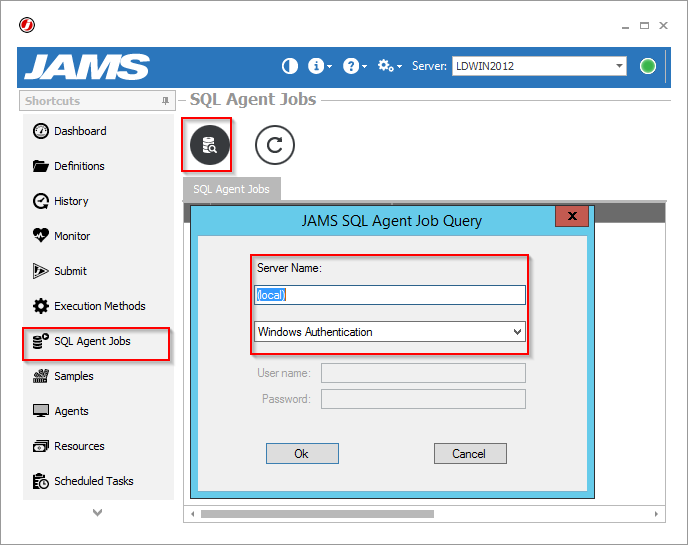This screenshot has width=688, height=545.
Task: Click the disabled Password field
Action: point(423,399)
